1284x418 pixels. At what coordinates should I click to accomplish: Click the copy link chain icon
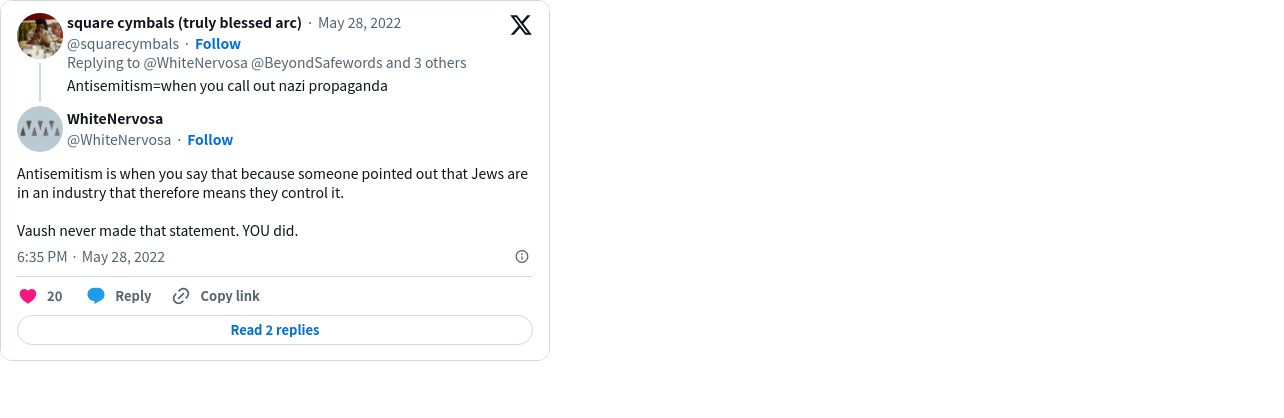[181, 296]
